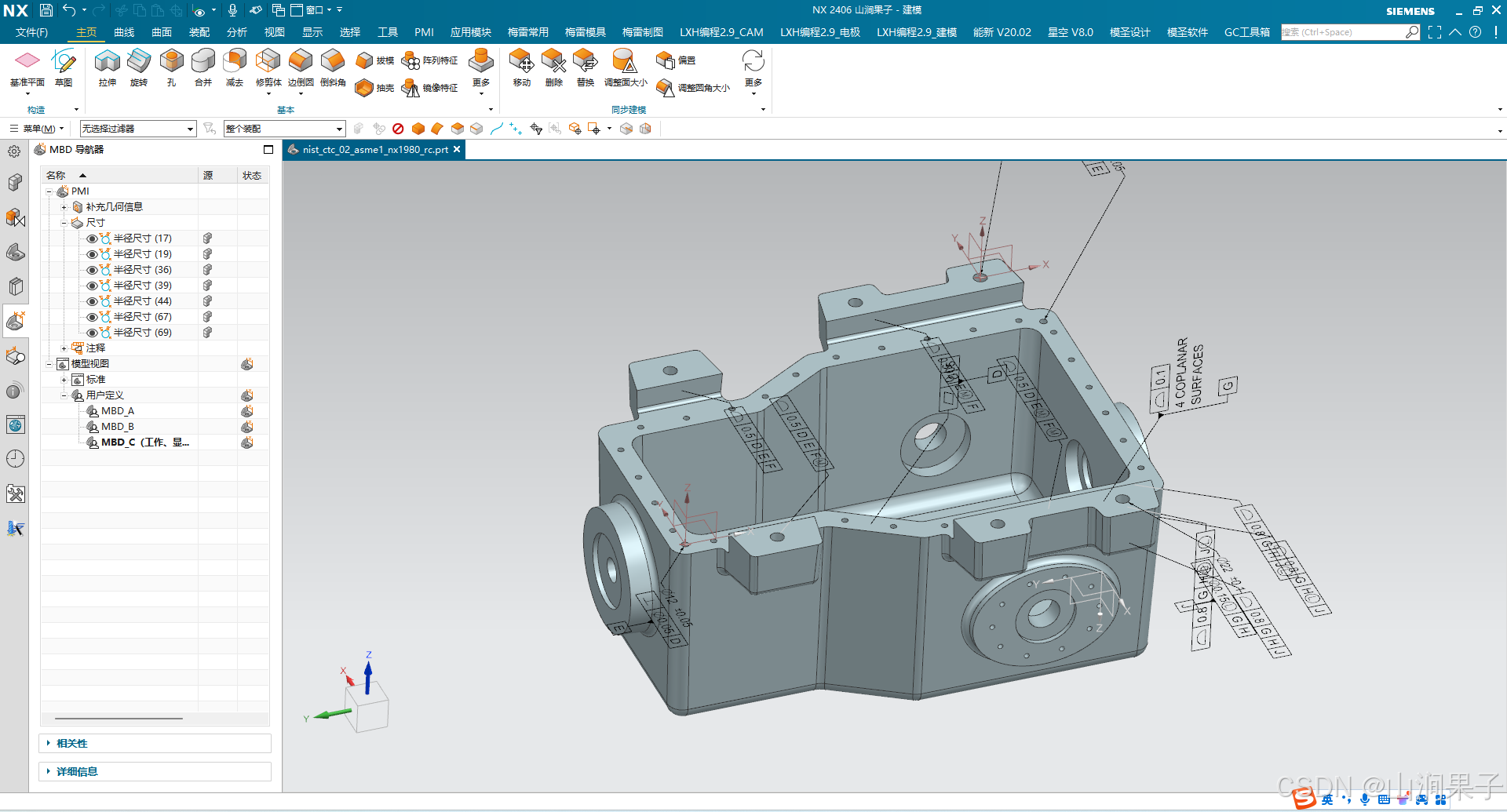The width and height of the screenshot is (1507, 812).
Task: Select the MBD_A model view
Action: click(x=118, y=411)
